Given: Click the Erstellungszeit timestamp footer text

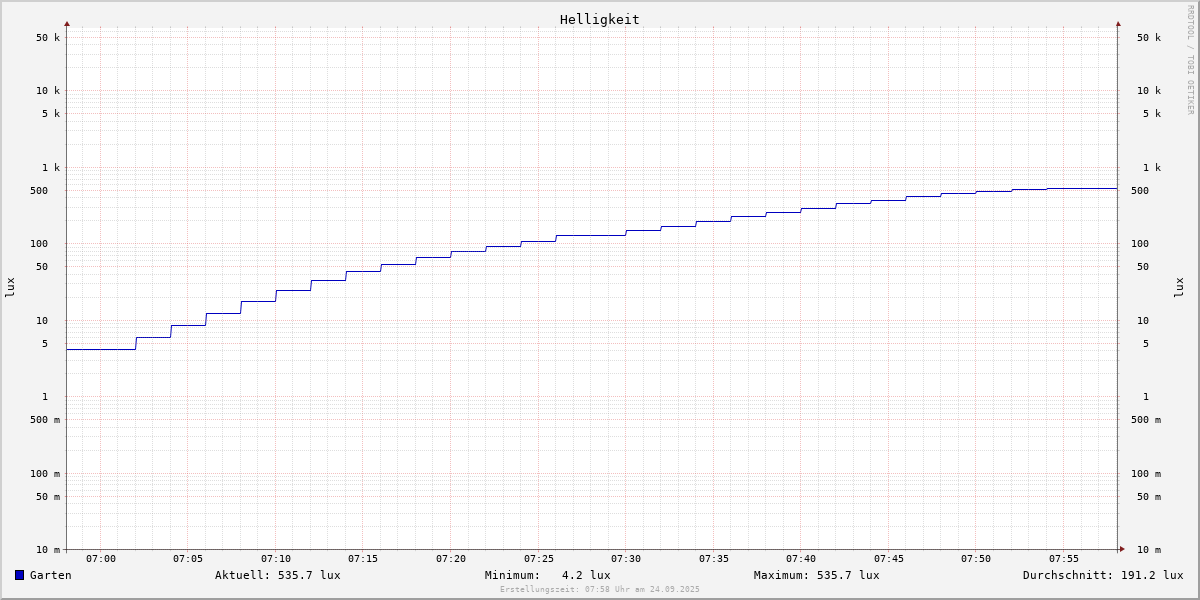Looking at the screenshot, I should click(x=599, y=590).
